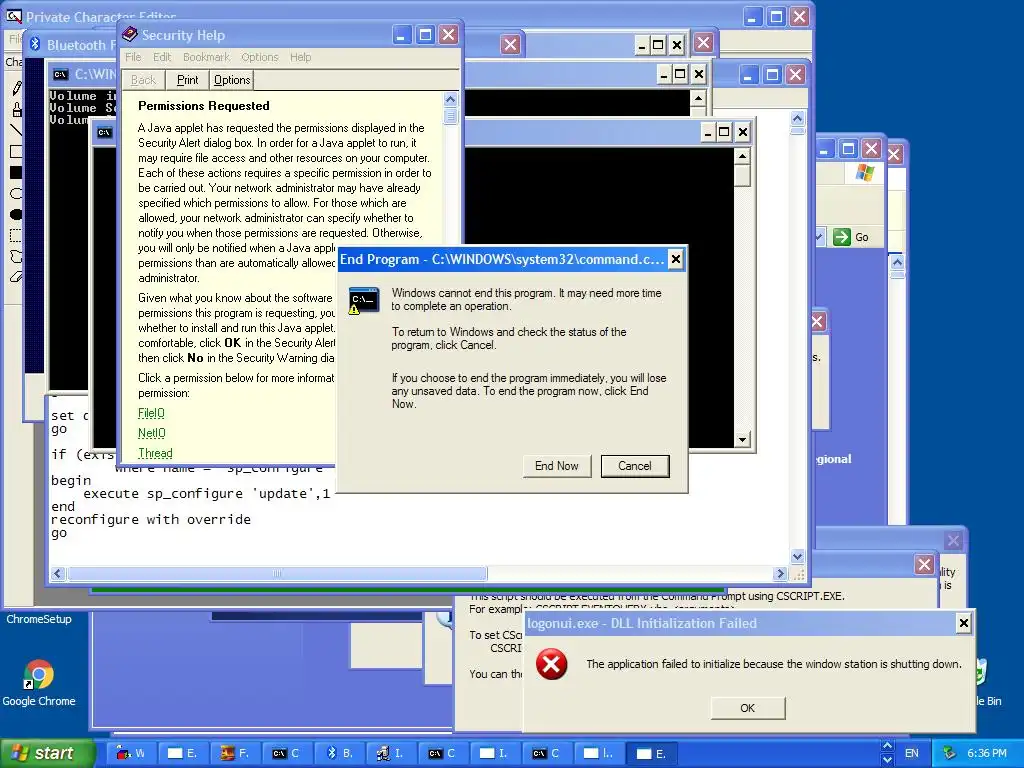Click right scroll arrow of script text window

point(780,573)
